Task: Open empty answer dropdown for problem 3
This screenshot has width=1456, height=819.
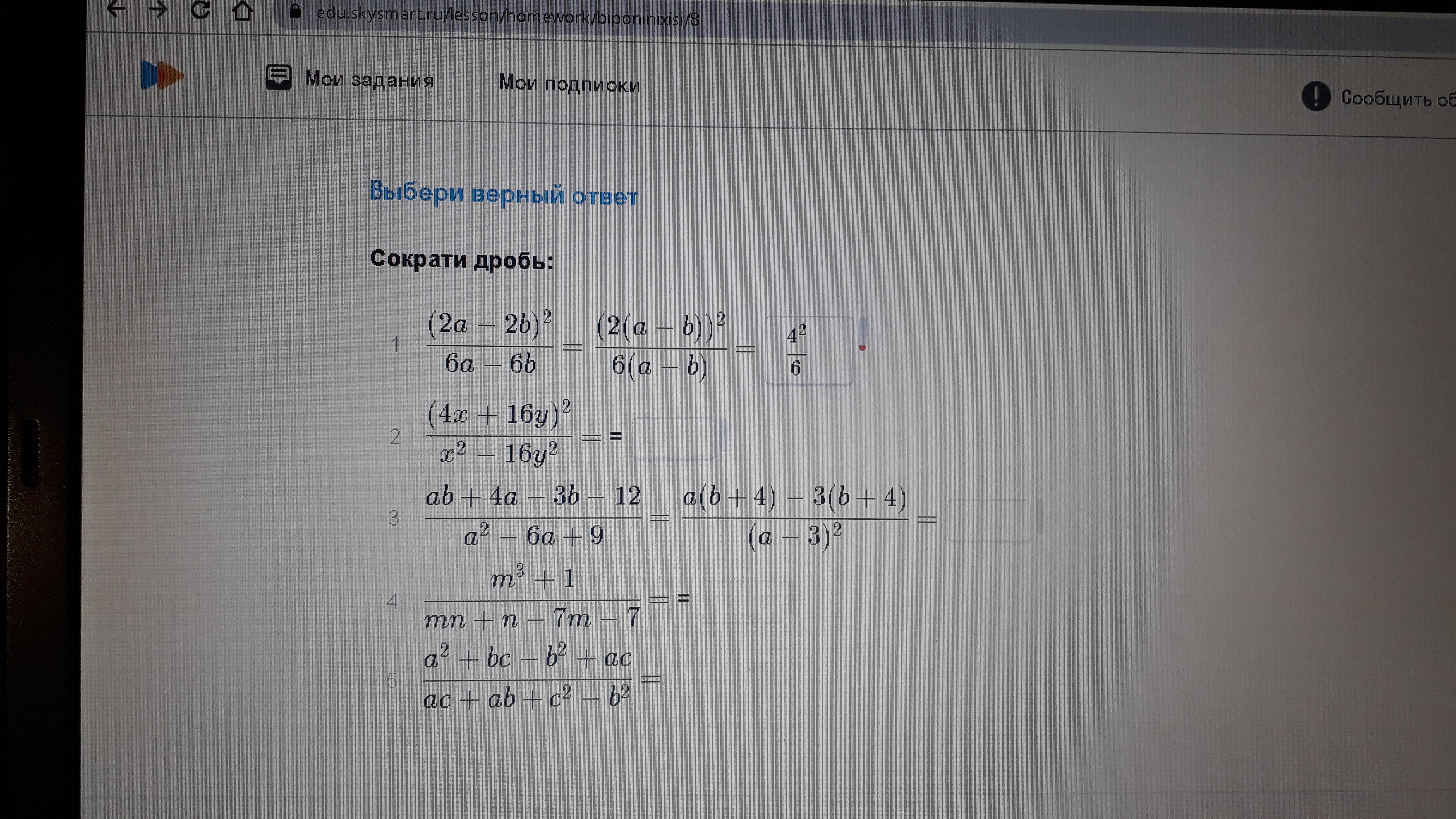Action: 989,521
